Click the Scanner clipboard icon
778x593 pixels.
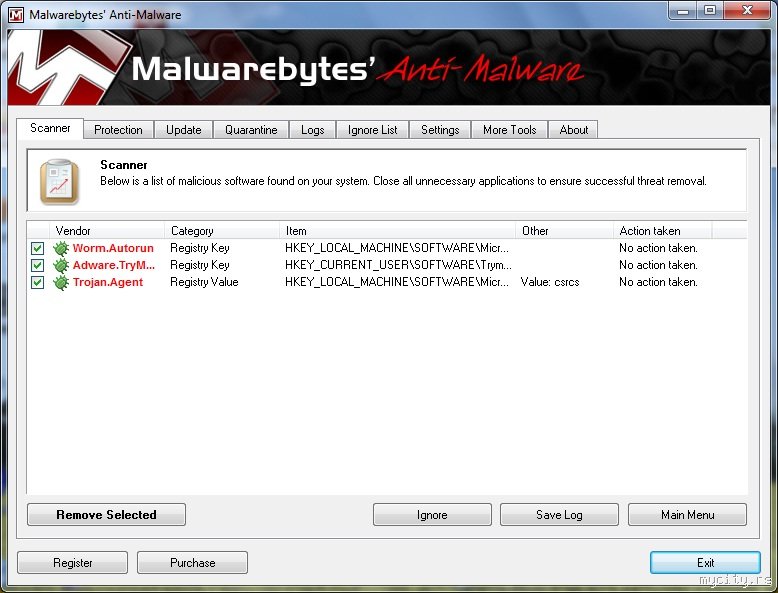point(60,182)
